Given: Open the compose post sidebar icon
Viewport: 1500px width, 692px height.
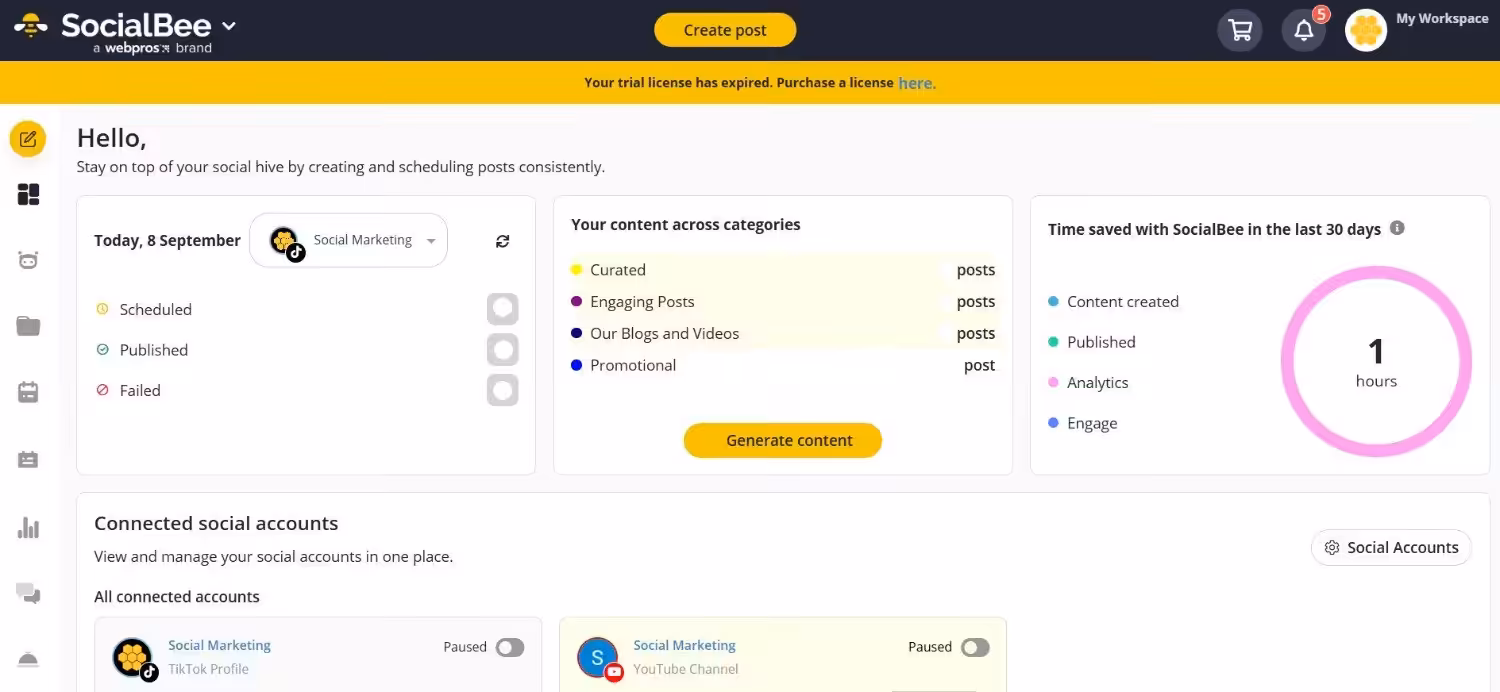Looking at the screenshot, I should [28, 139].
